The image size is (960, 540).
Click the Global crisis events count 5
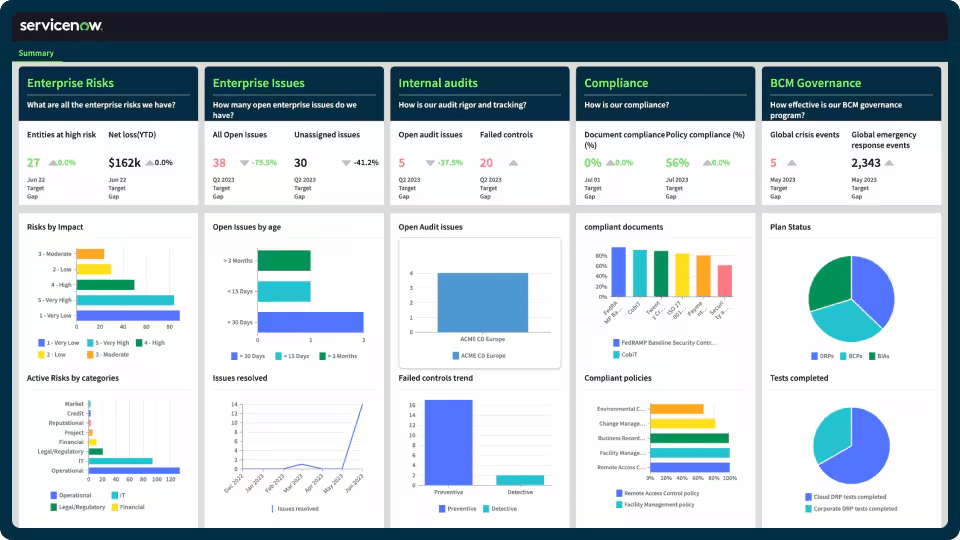point(773,163)
